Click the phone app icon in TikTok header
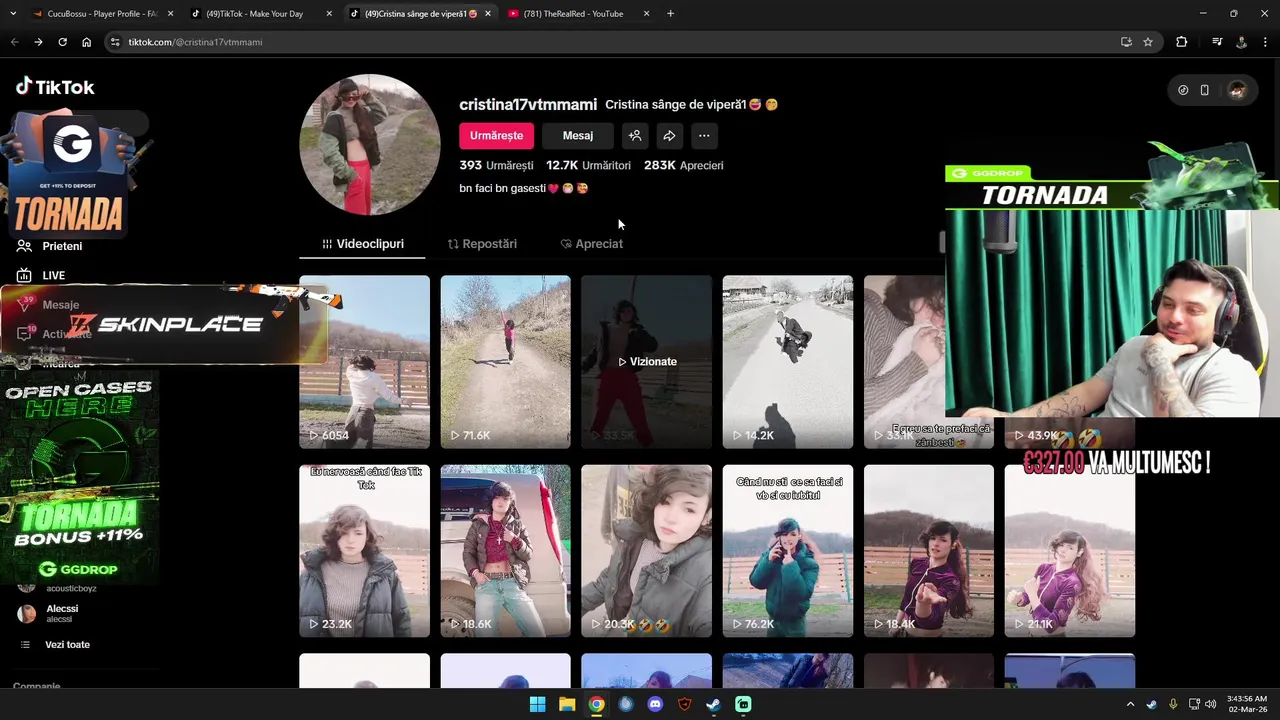 1205,90
